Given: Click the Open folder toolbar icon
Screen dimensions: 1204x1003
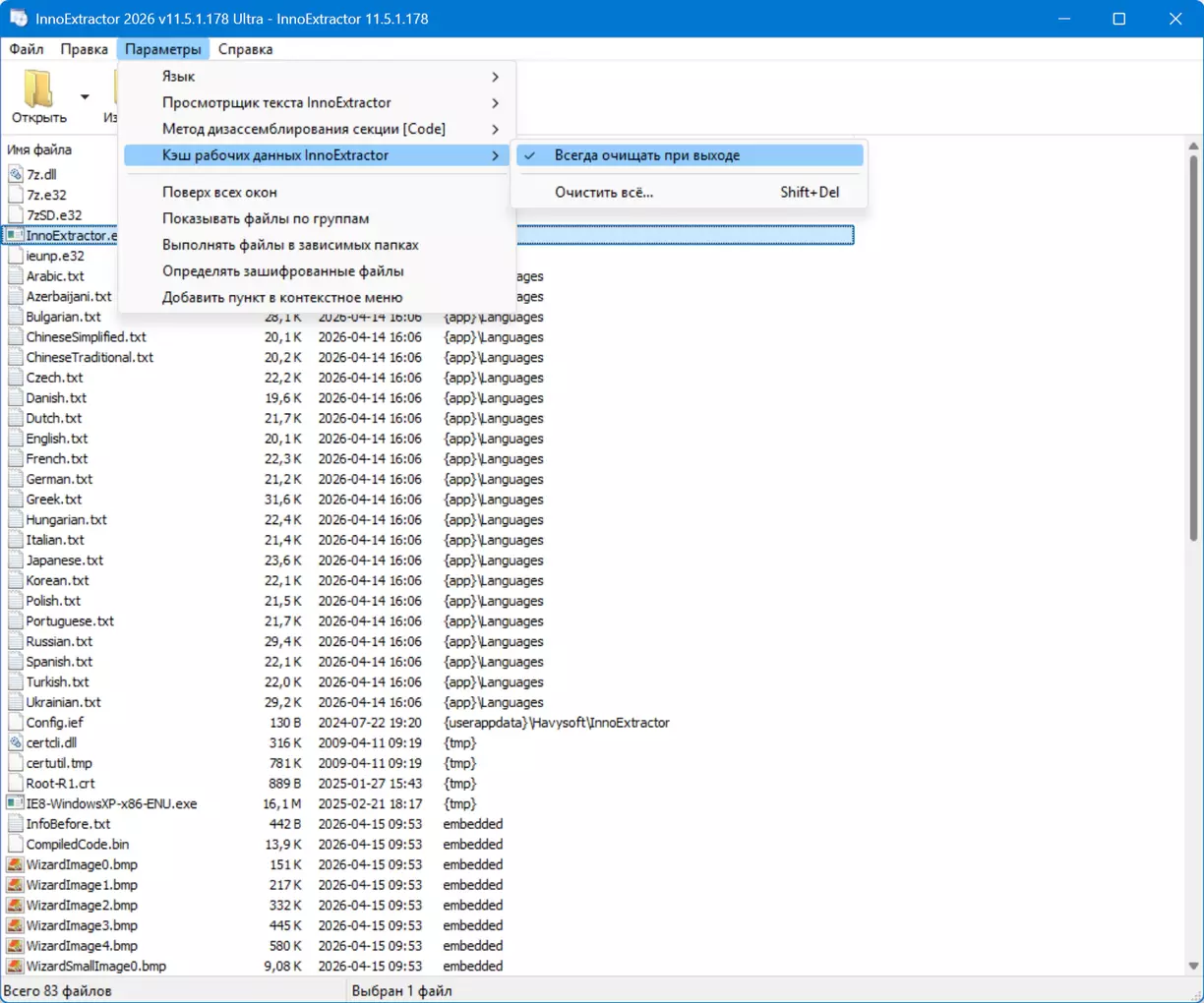Looking at the screenshot, I should (x=38, y=89).
